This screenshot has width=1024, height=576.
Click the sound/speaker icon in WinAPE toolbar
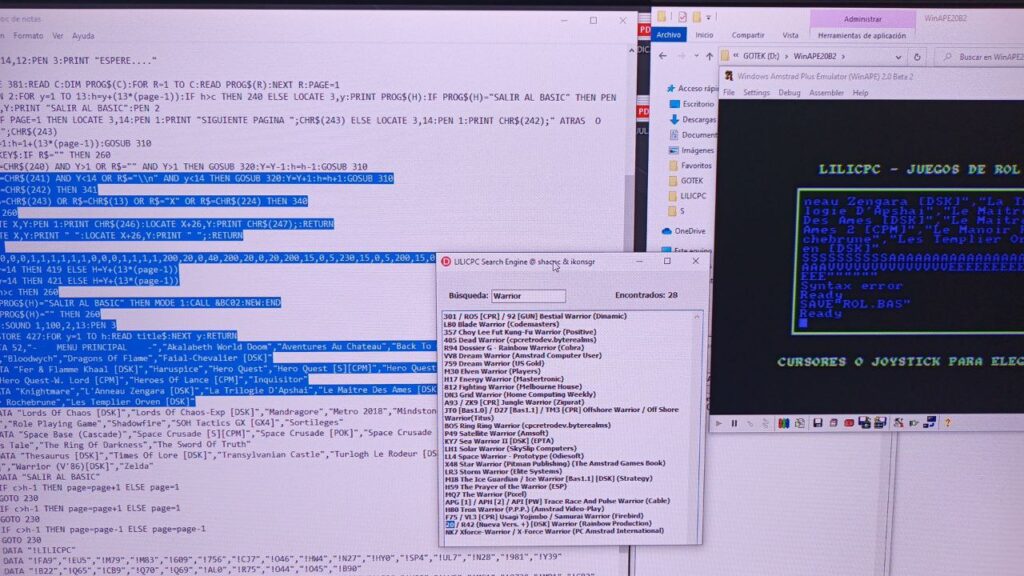(x=914, y=423)
